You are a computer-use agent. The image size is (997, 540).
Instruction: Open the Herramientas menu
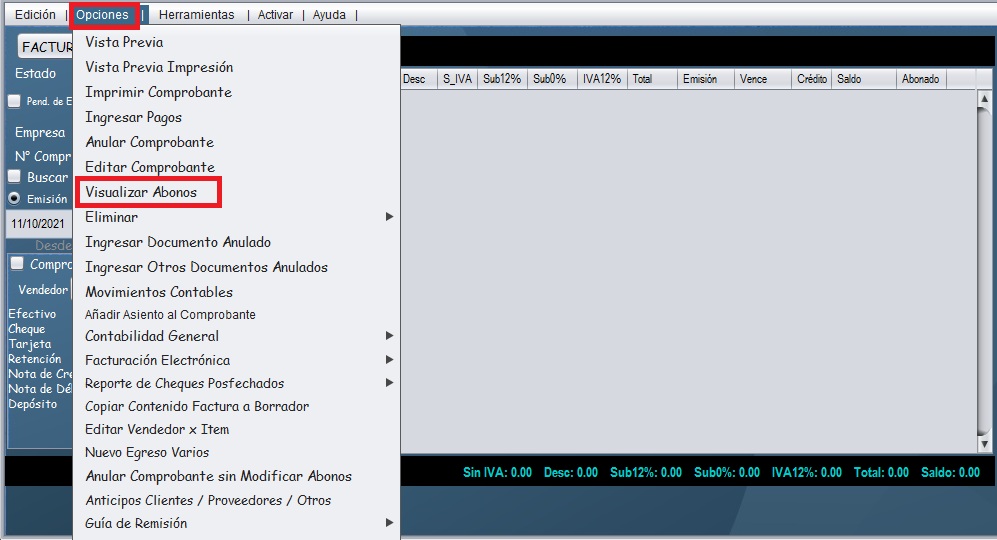pyautogui.click(x=196, y=15)
